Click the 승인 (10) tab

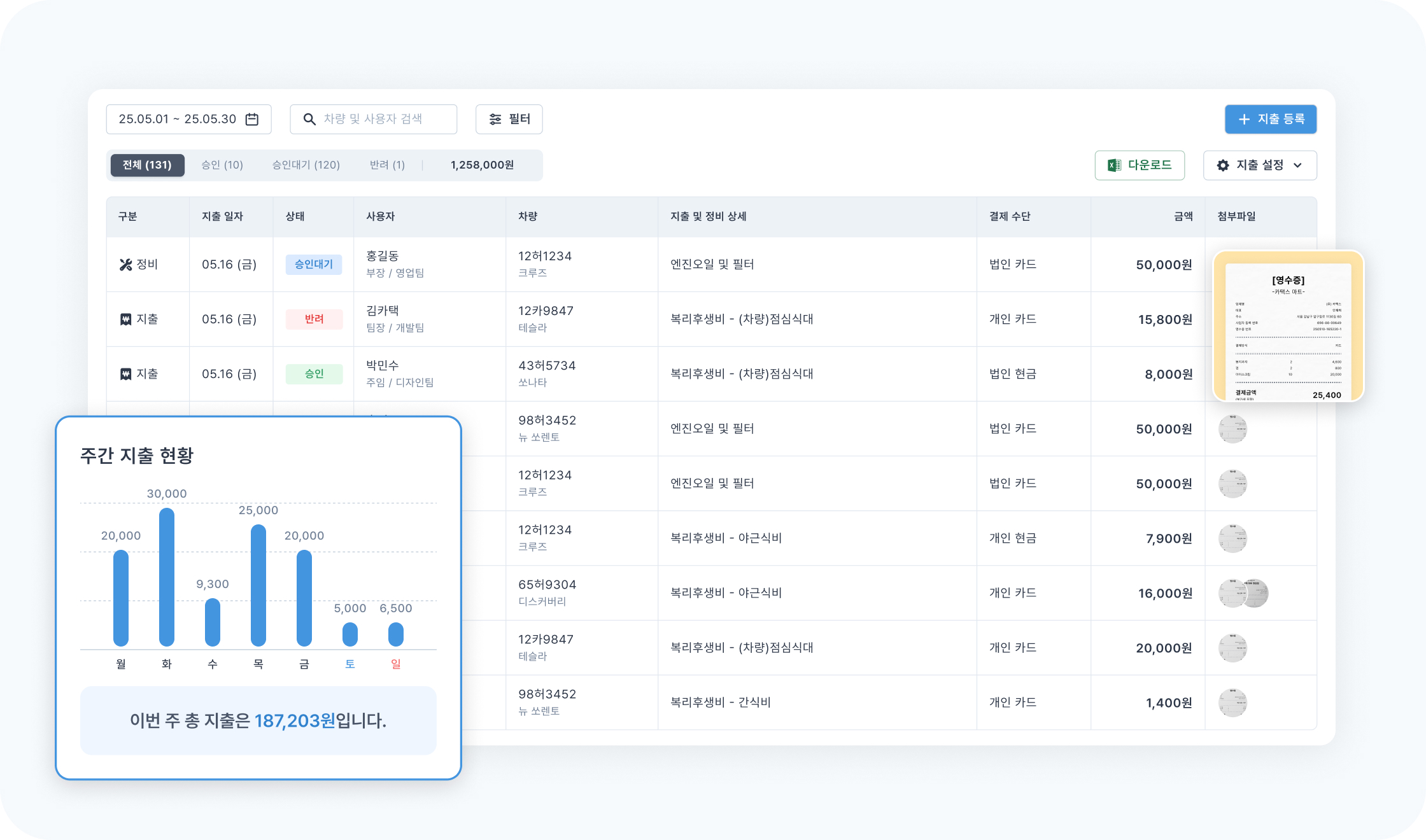click(x=222, y=165)
